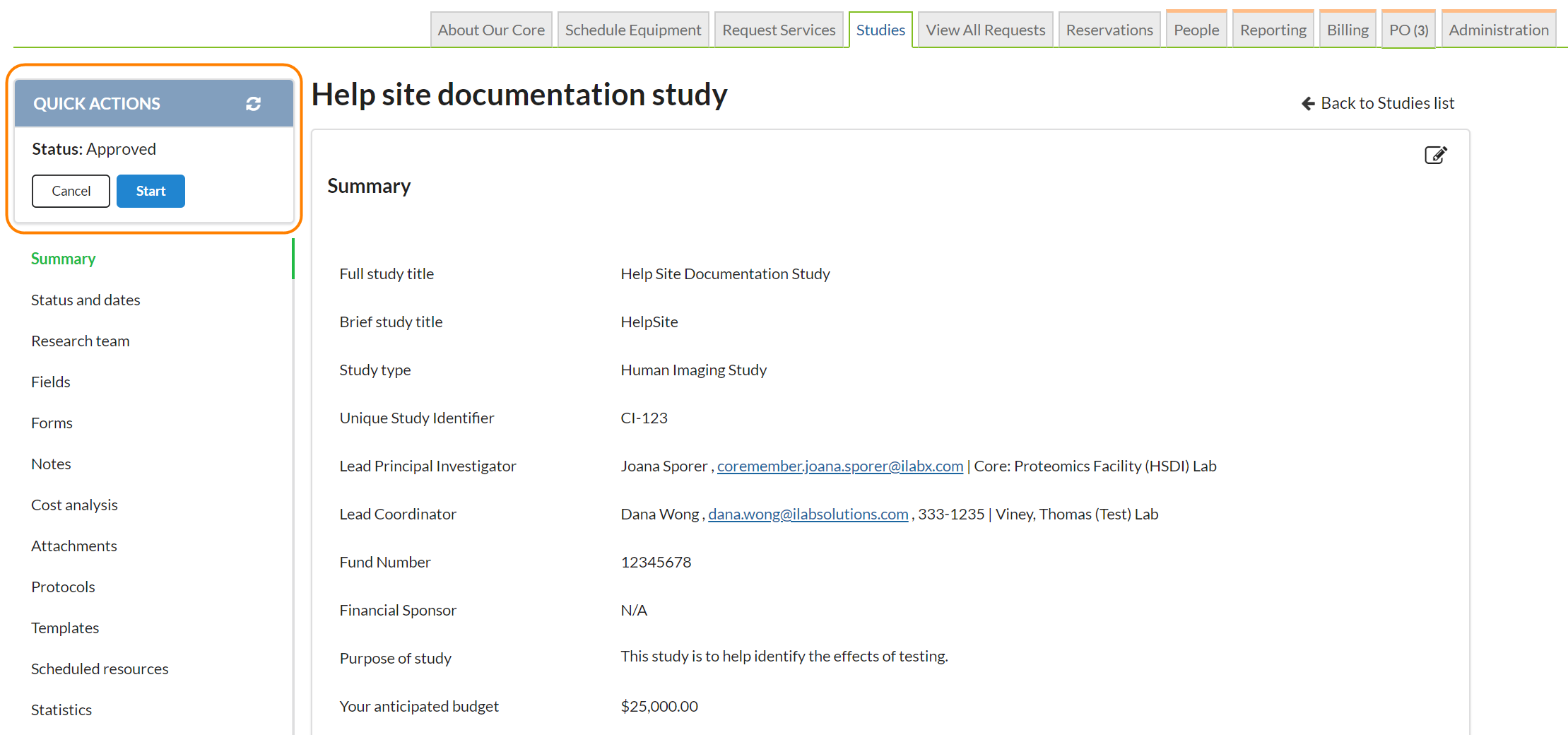
Task: Open the Attachments section
Action: [x=74, y=546]
